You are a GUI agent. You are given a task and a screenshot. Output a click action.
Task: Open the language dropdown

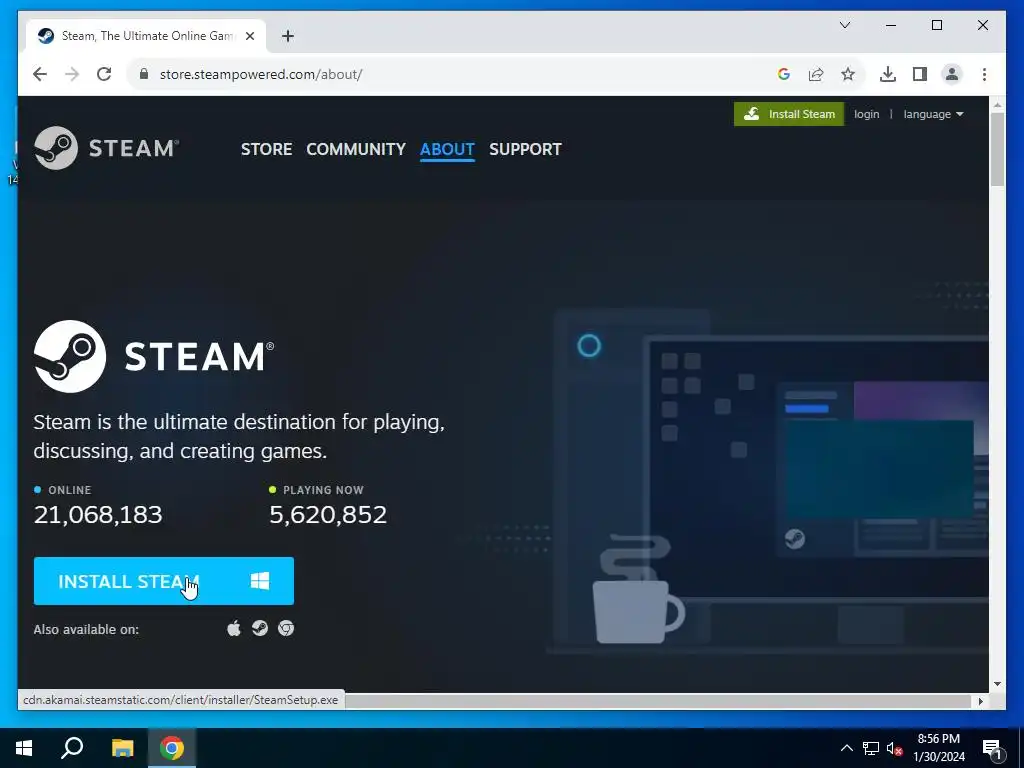(x=933, y=114)
